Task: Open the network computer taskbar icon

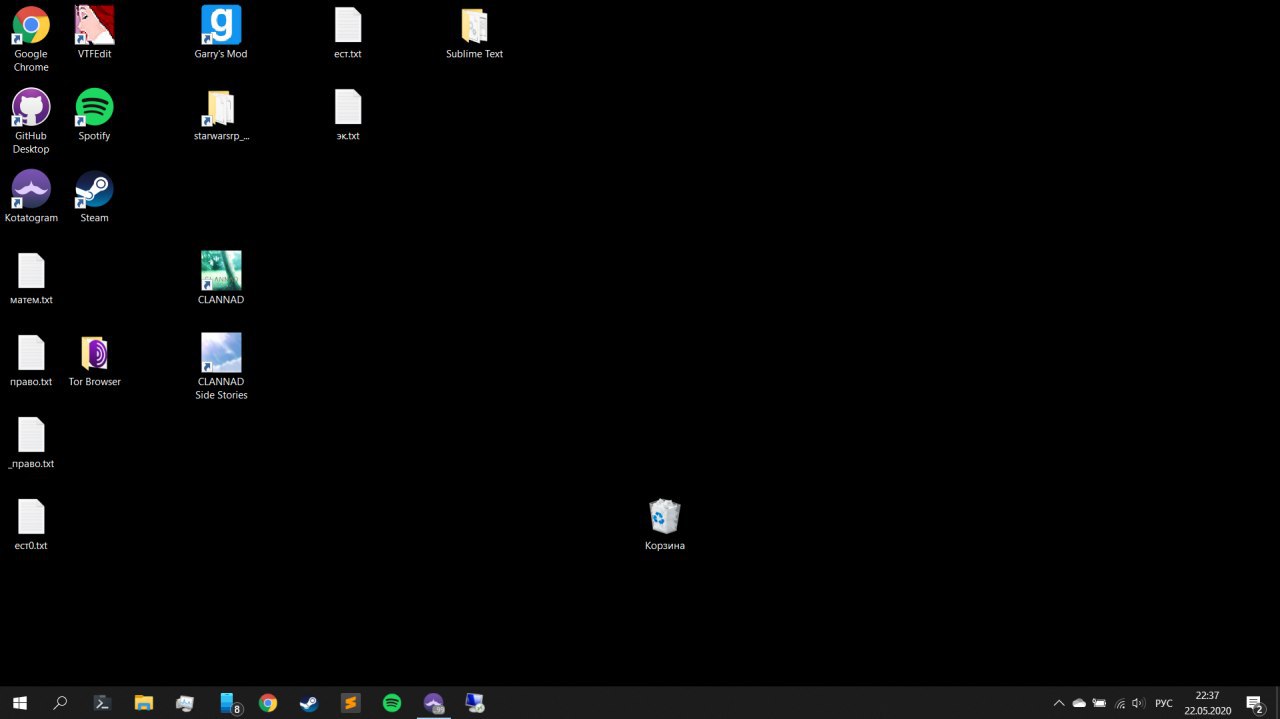Action: click(x=475, y=703)
